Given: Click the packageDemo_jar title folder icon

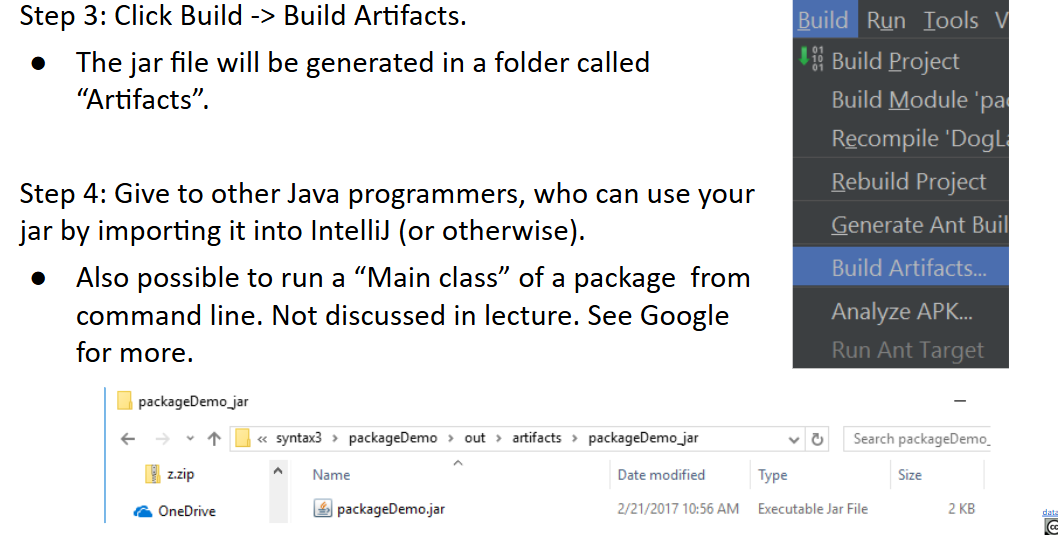Looking at the screenshot, I should pos(124,401).
